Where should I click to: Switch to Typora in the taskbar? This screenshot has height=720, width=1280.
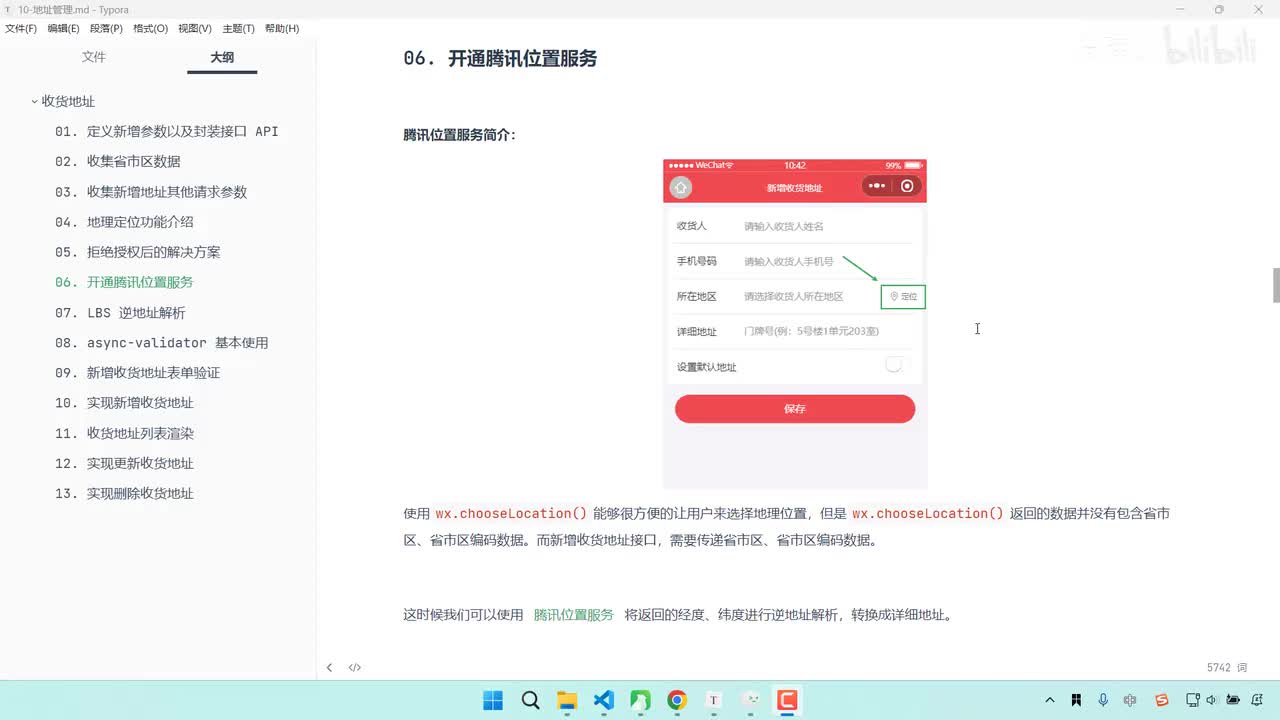pyautogui.click(x=714, y=700)
